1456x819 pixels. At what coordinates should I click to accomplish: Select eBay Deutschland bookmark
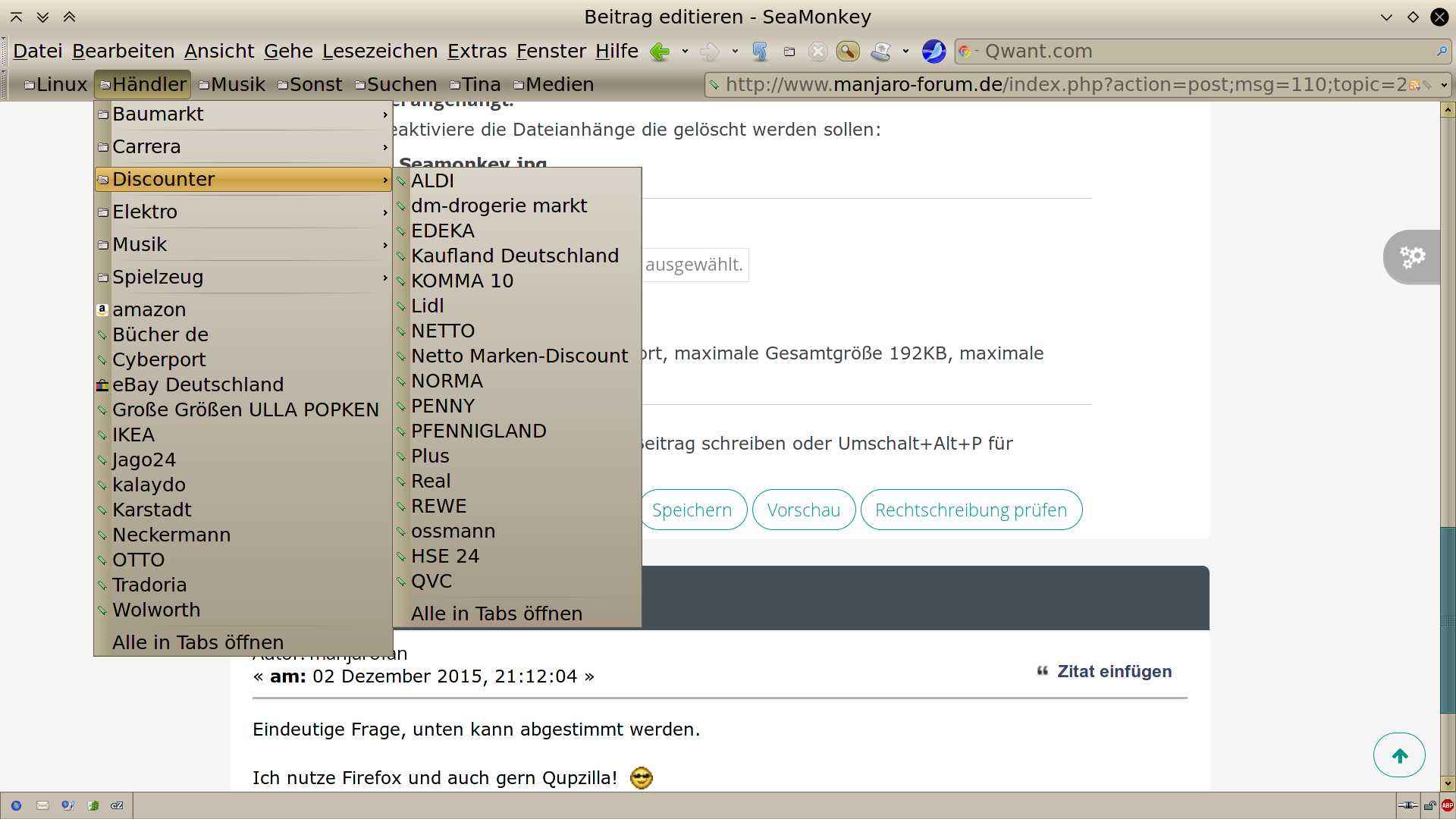(x=197, y=384)
